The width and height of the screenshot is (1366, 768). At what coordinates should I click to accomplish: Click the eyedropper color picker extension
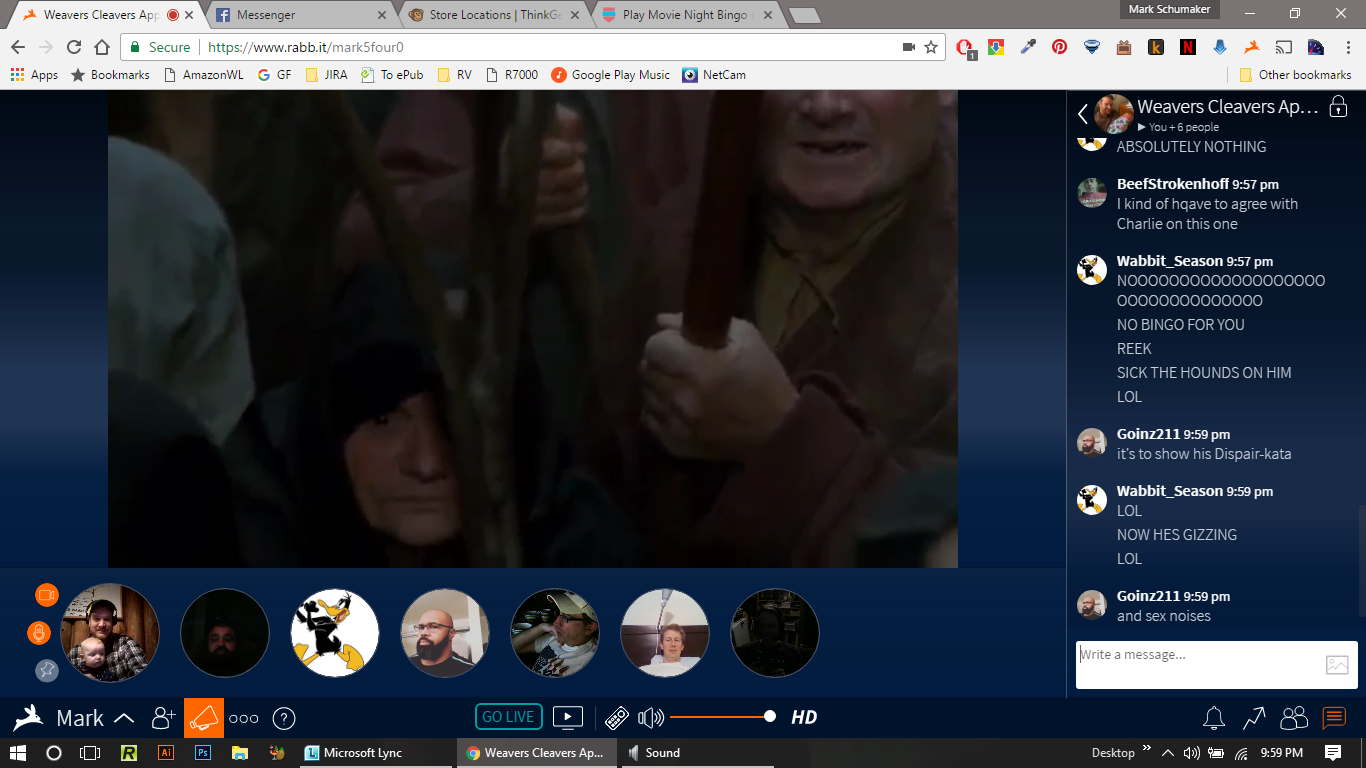[x=1027, y=47]
